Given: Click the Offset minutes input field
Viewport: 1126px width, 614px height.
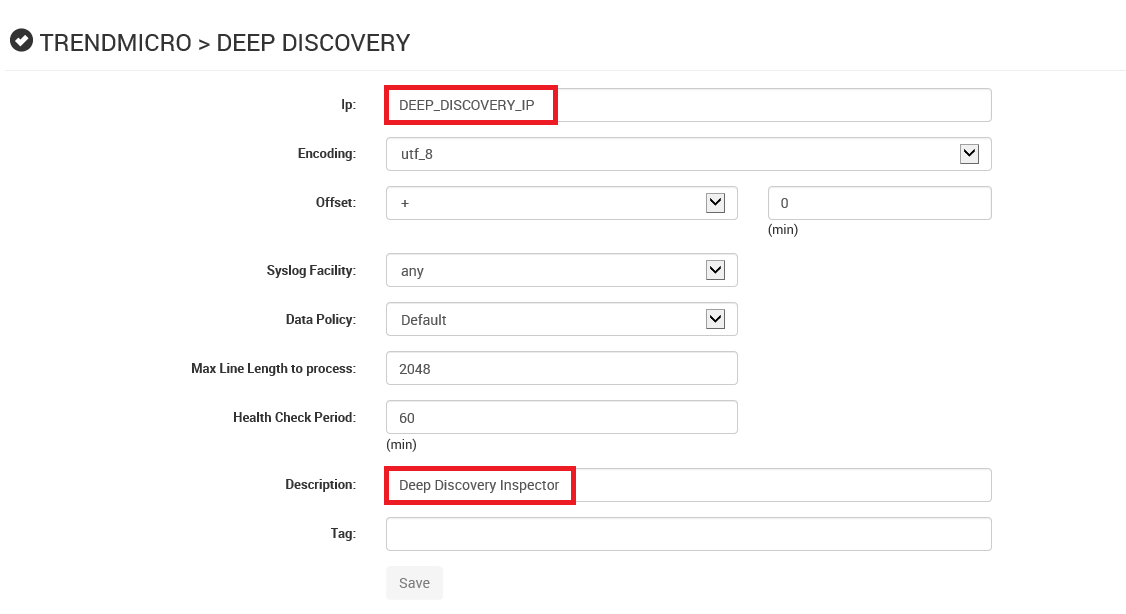Looking at the screenshot, I should coord(880,203).
